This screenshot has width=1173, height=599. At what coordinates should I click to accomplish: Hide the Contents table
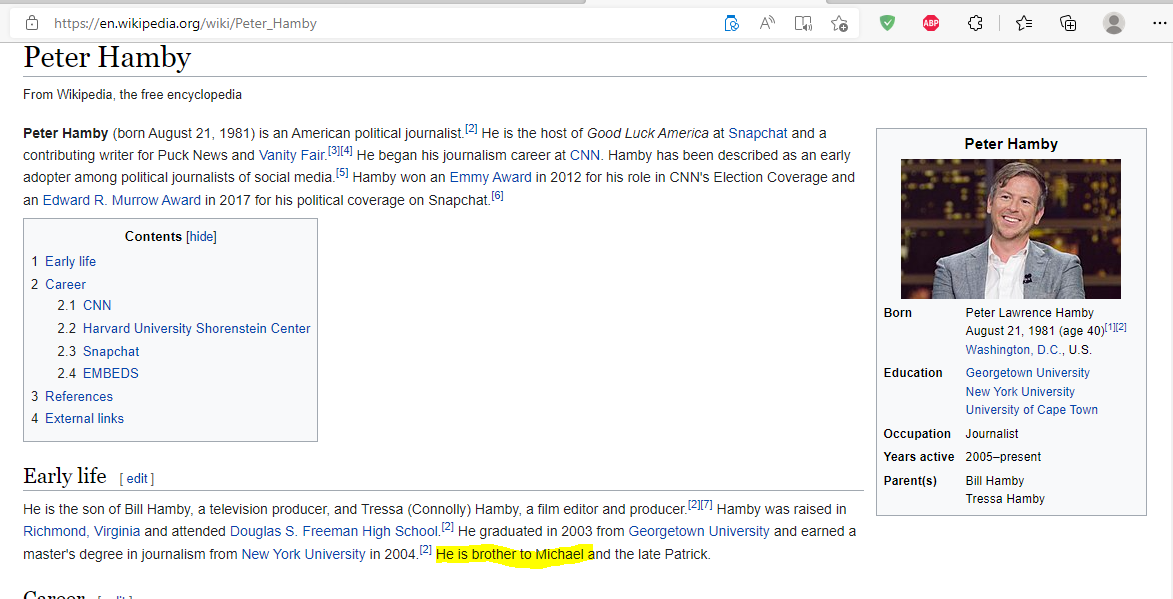[201, 237]
